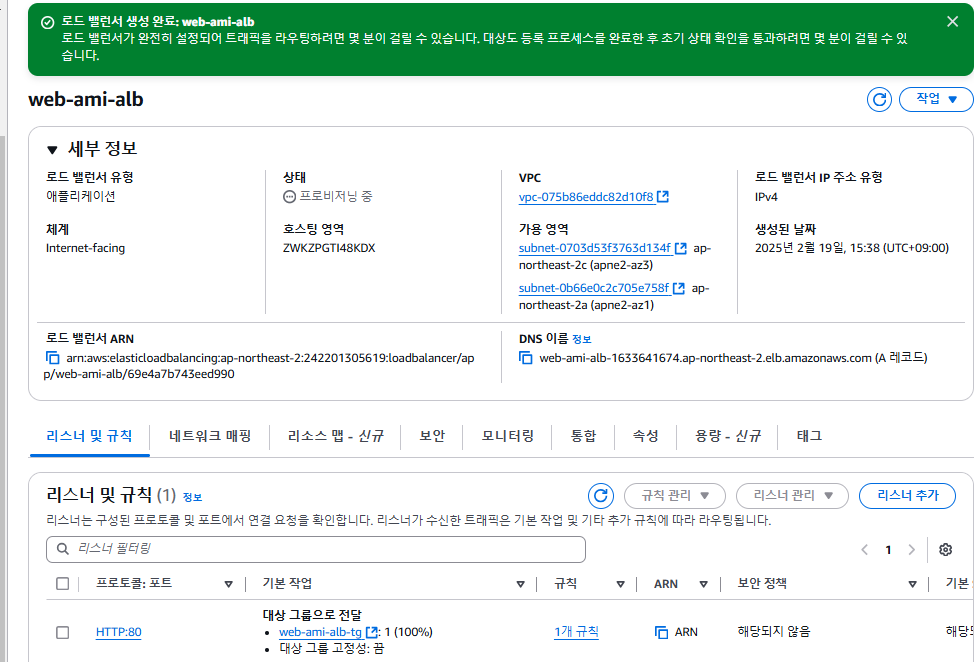
Task: Switch to the 리스너 및 규칙 tab
Action: pyautogui.click(x=89, y=436)
